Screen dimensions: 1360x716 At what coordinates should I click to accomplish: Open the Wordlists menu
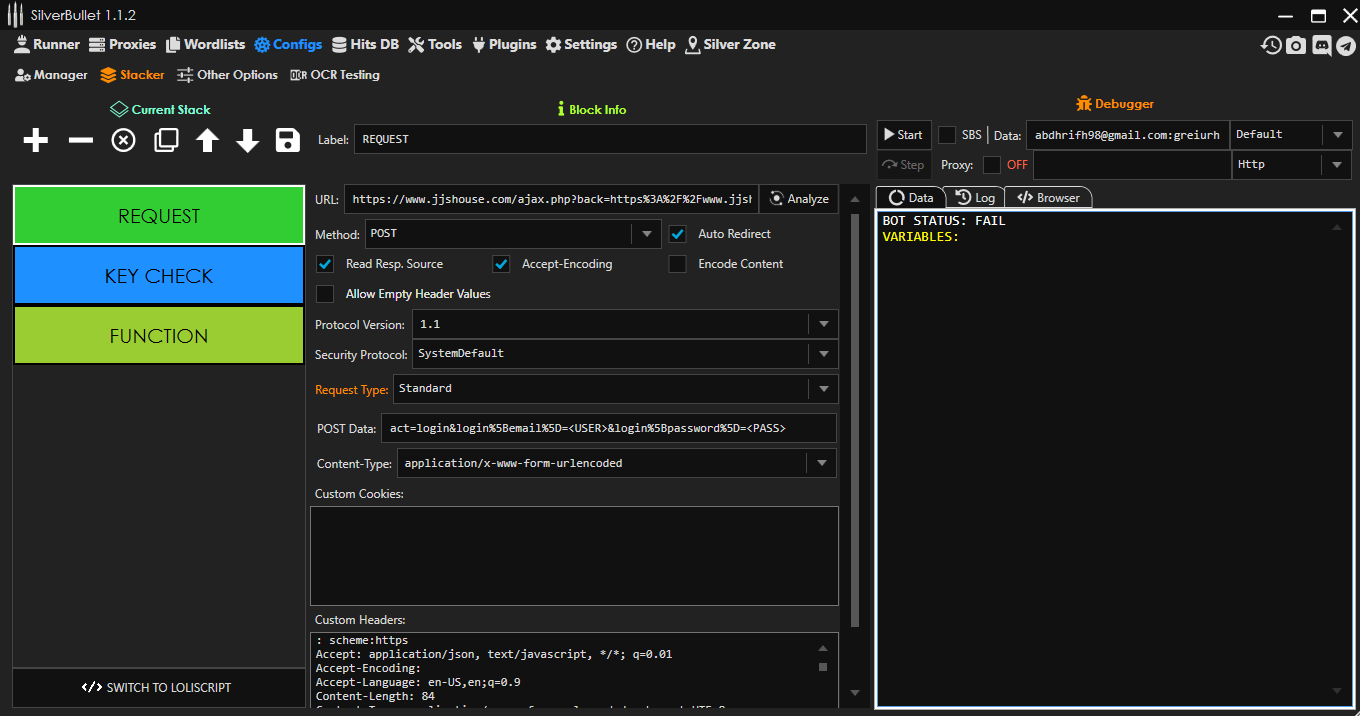(205, 45)
